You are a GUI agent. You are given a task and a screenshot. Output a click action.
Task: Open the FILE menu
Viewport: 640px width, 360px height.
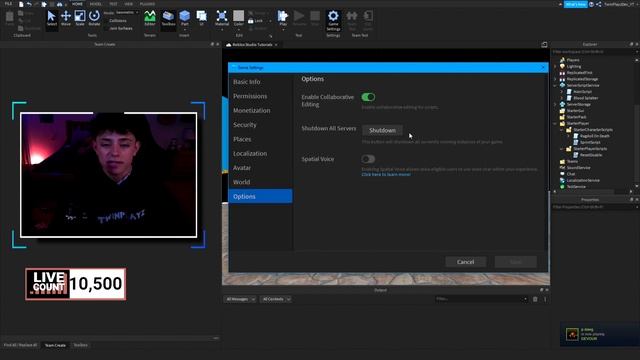pos(9,4)
